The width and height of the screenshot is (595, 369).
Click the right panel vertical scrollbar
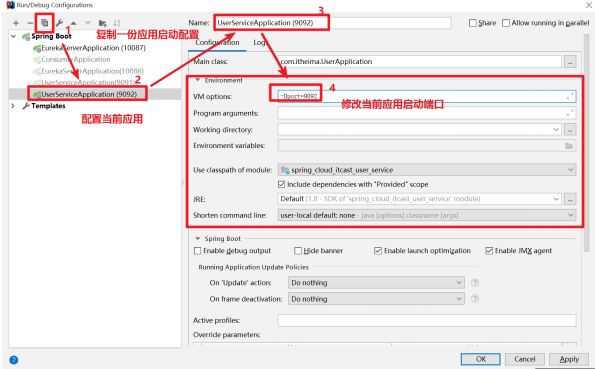[587, 143]
